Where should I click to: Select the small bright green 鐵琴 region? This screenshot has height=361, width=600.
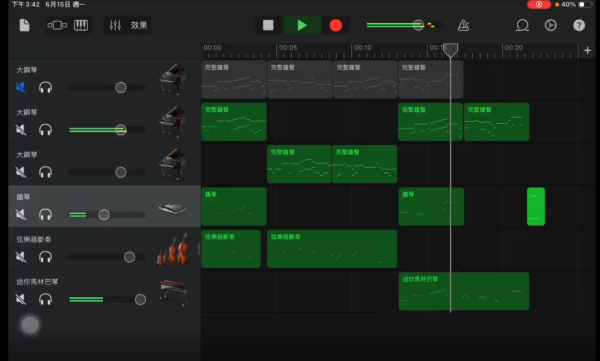[x=536, y=206]
